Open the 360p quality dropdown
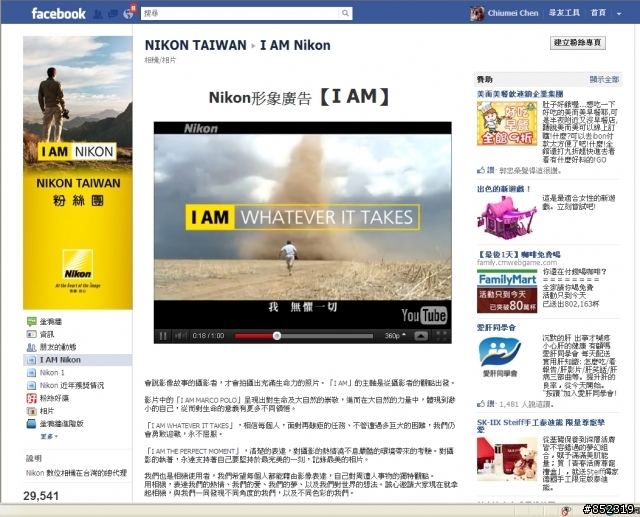 (395, 335)
